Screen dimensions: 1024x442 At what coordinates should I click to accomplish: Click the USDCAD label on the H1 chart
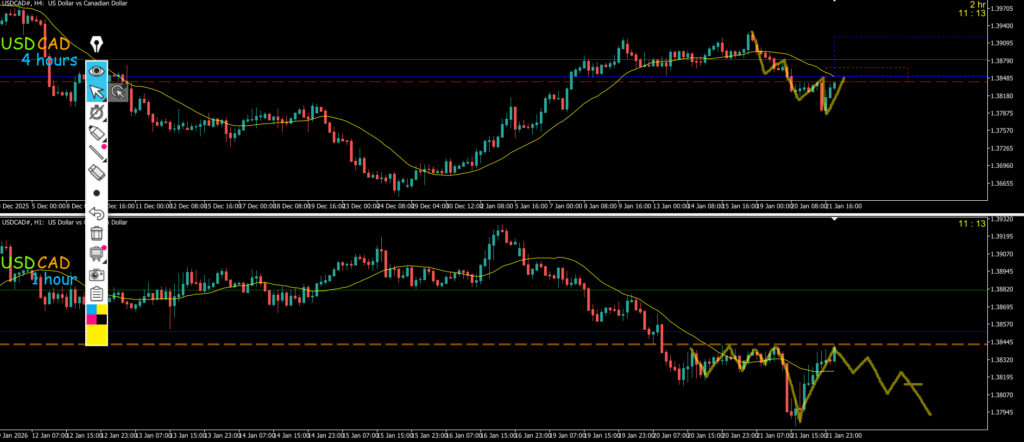click(x=35, y=263)
